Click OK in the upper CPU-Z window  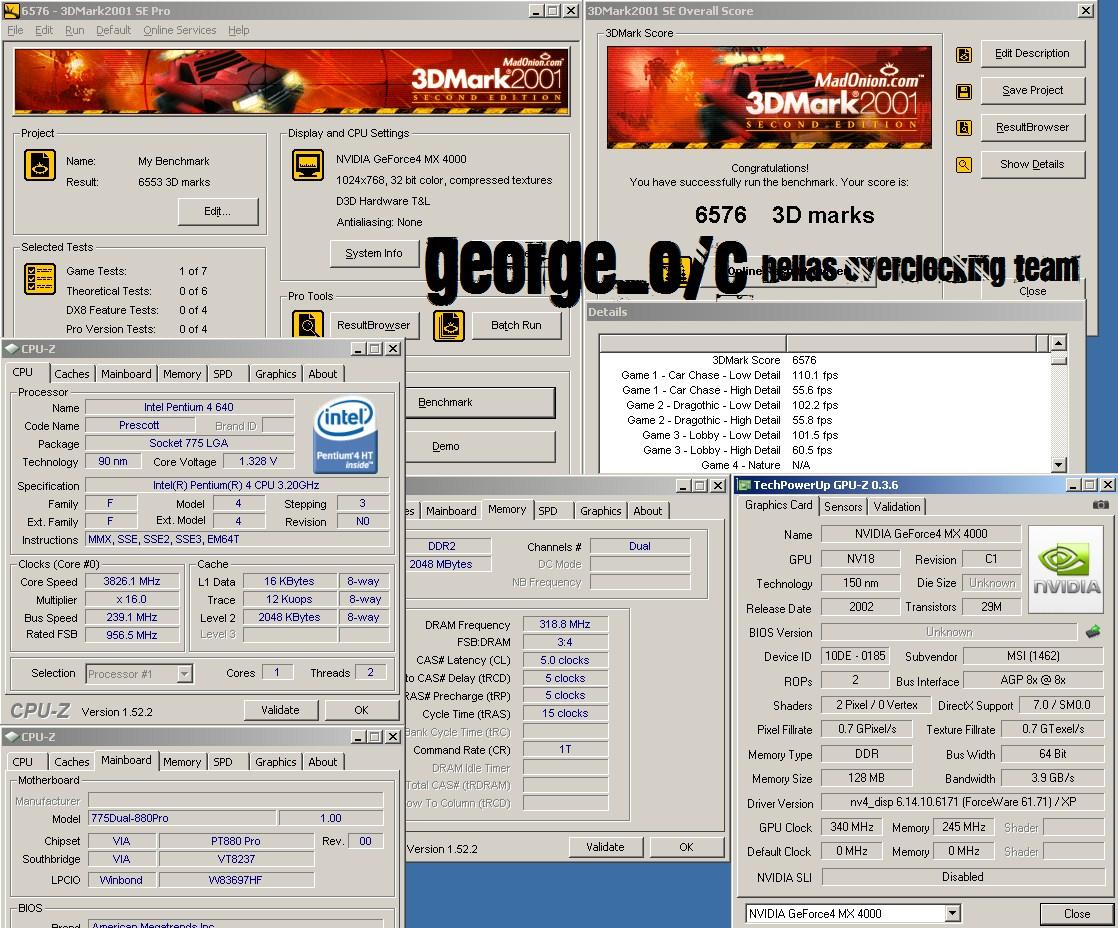point(361,710)
